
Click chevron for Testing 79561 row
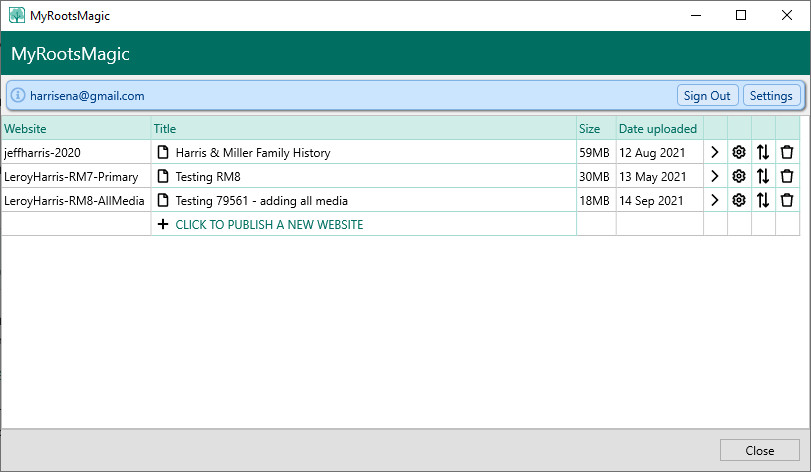pos(715,200)
